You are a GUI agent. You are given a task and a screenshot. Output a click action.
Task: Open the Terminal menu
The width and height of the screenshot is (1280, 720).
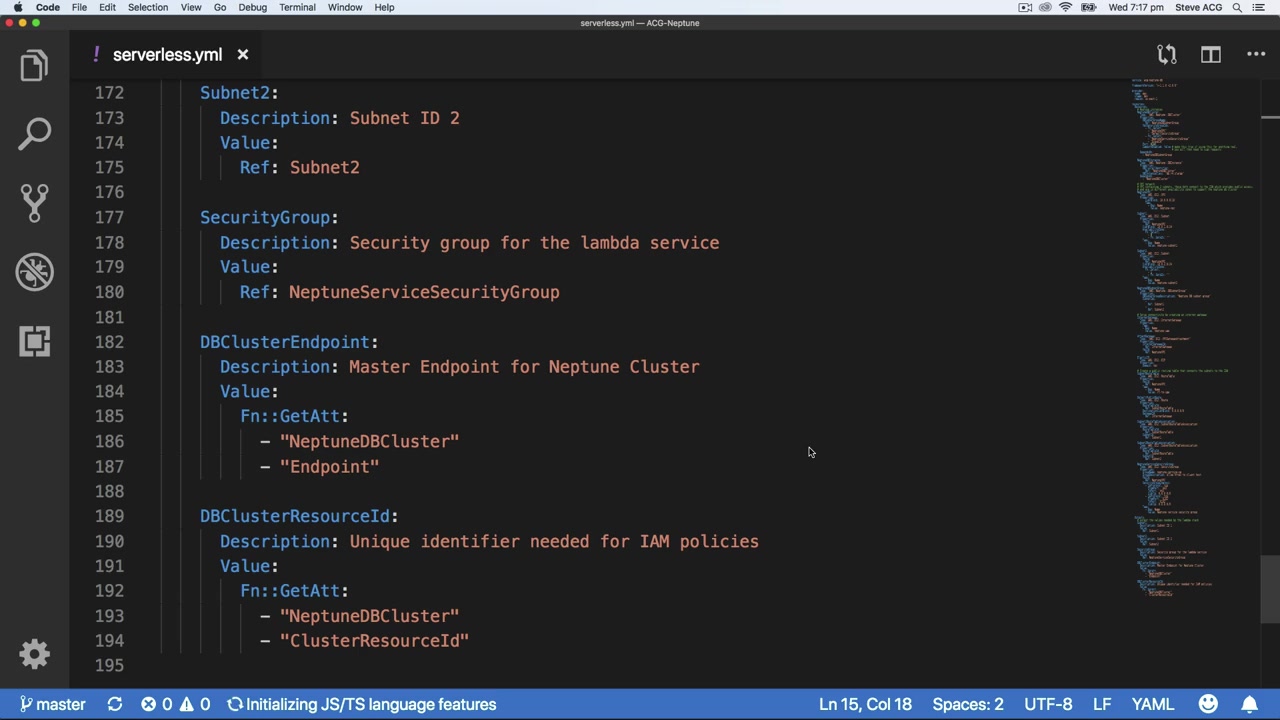pyautogui.click(x=297, y=7)
